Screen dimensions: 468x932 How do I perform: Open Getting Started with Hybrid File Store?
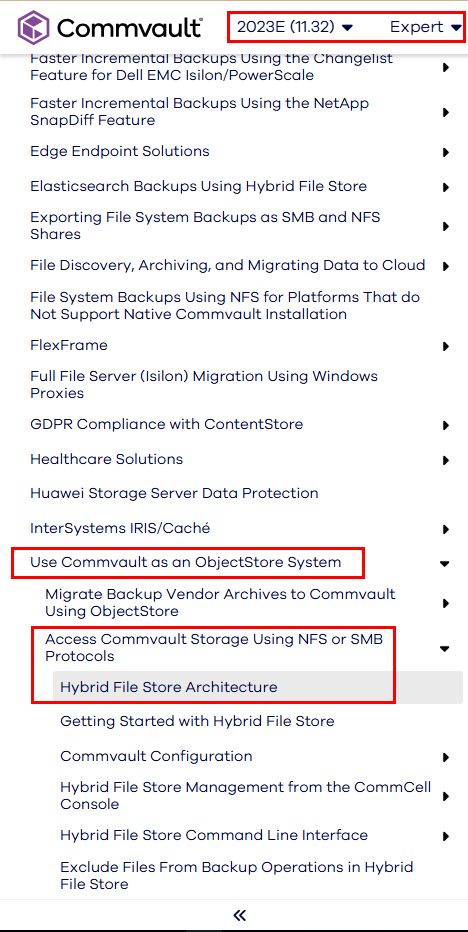(197, 721)
